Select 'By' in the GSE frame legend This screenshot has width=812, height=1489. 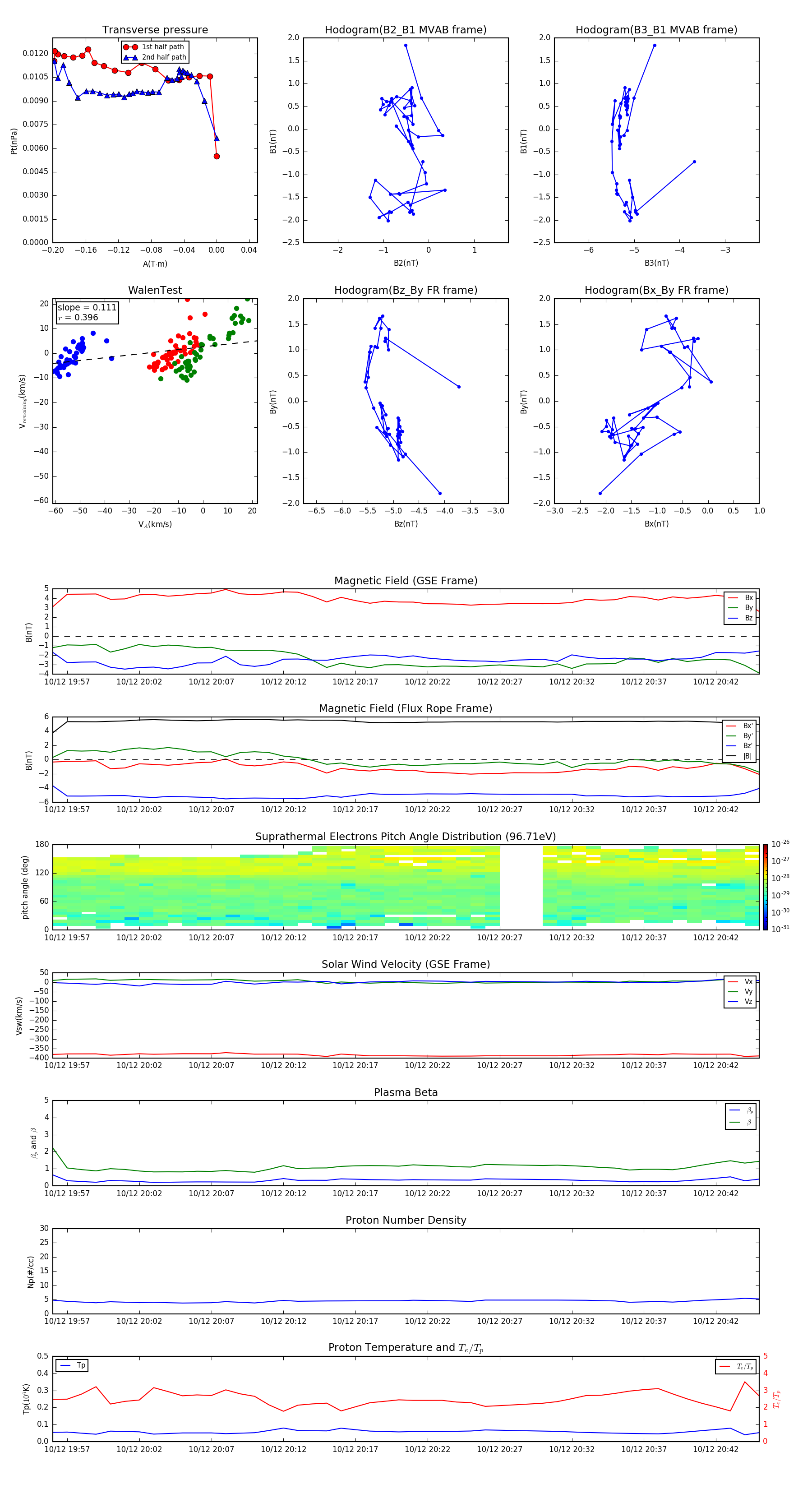[741, 607]
